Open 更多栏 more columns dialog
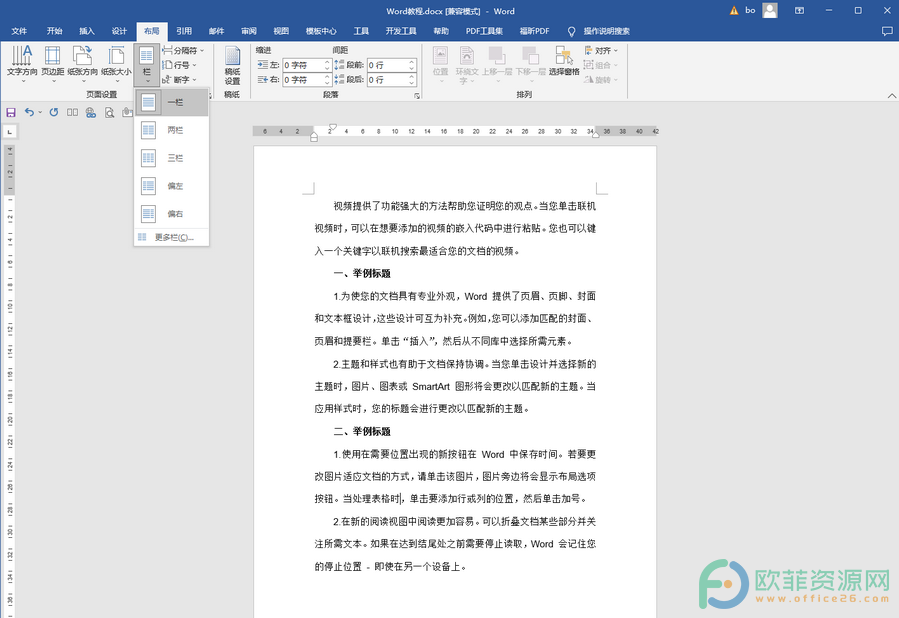Viewport: 899px width, 618px height. pos(171,237)
